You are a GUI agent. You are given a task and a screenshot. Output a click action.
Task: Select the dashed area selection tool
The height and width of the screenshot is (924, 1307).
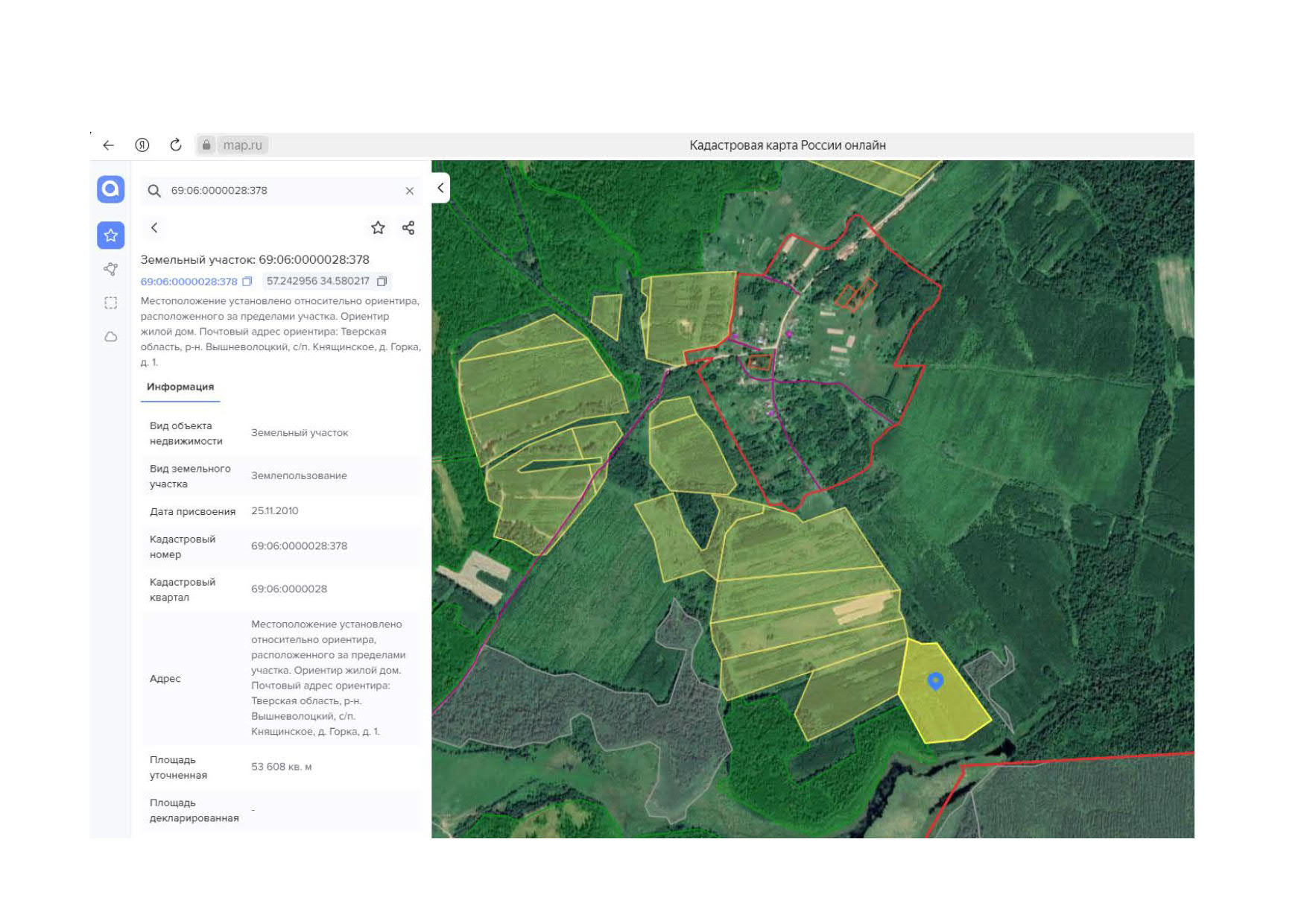click(111, 303)
